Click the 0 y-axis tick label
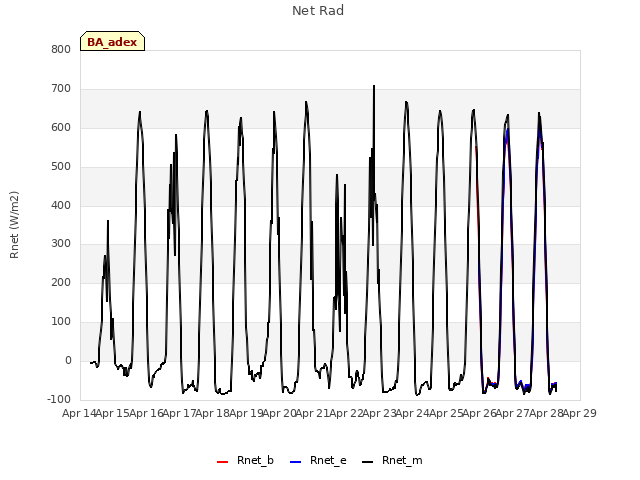The height and width of the screenshot is (480, 640). [68, 360]
